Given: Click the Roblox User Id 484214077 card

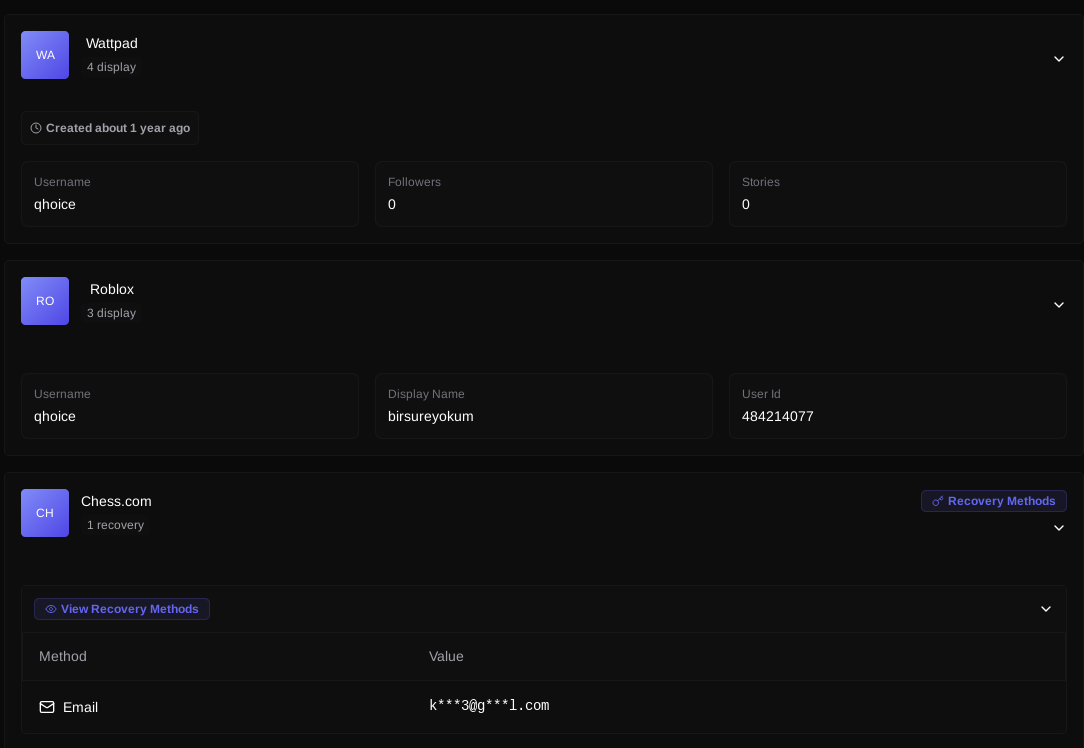Looking at the screenshot, I should tap(897, 406).
